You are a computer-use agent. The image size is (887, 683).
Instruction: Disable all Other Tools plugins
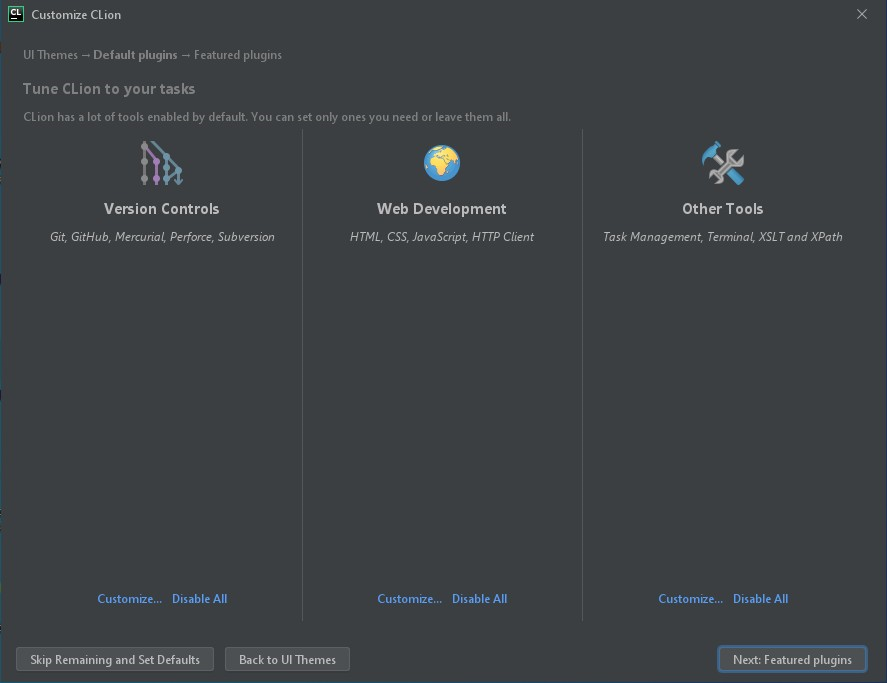761,599
